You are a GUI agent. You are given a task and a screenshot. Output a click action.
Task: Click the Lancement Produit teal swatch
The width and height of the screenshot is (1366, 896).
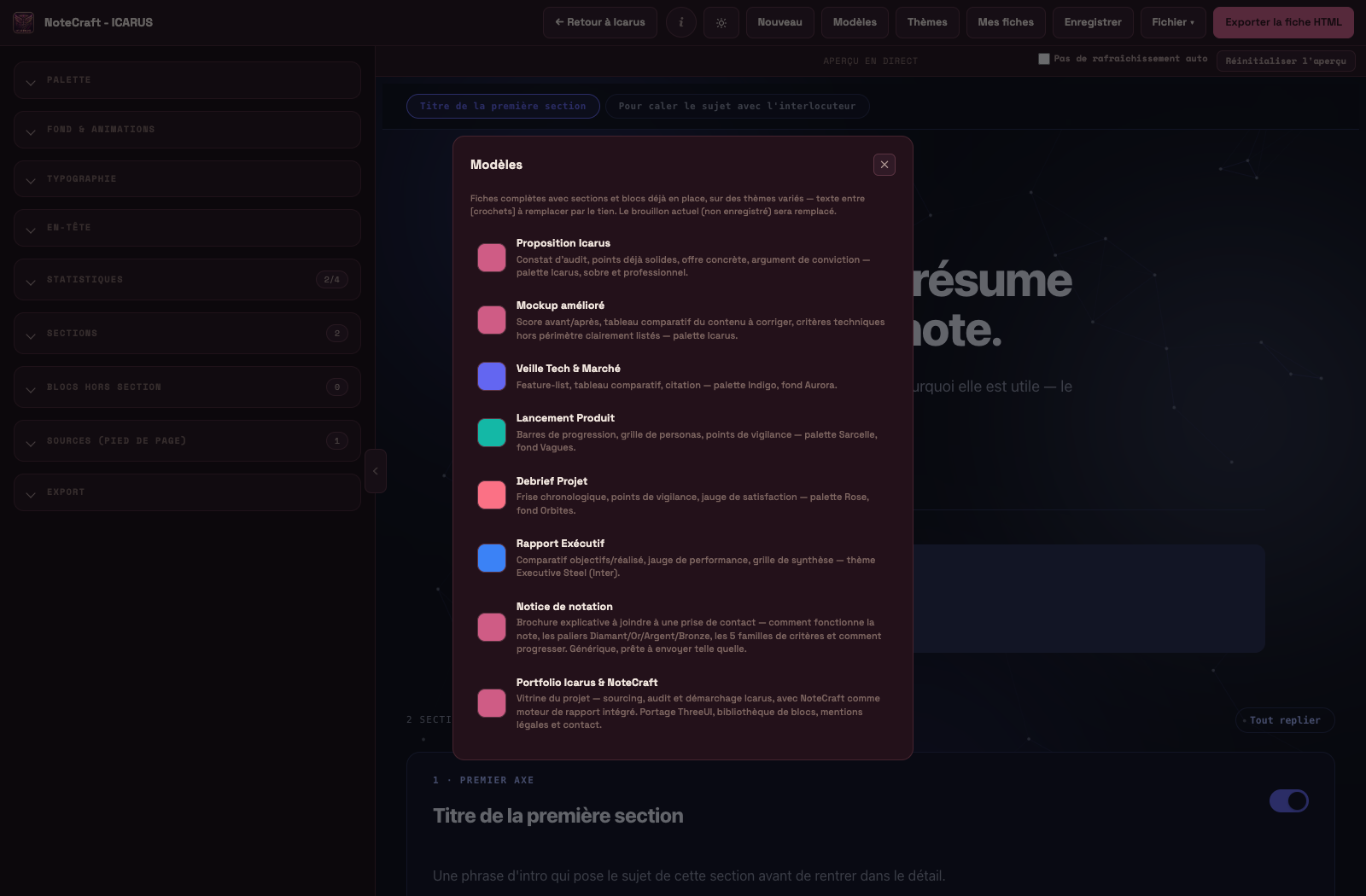(492, 433)
